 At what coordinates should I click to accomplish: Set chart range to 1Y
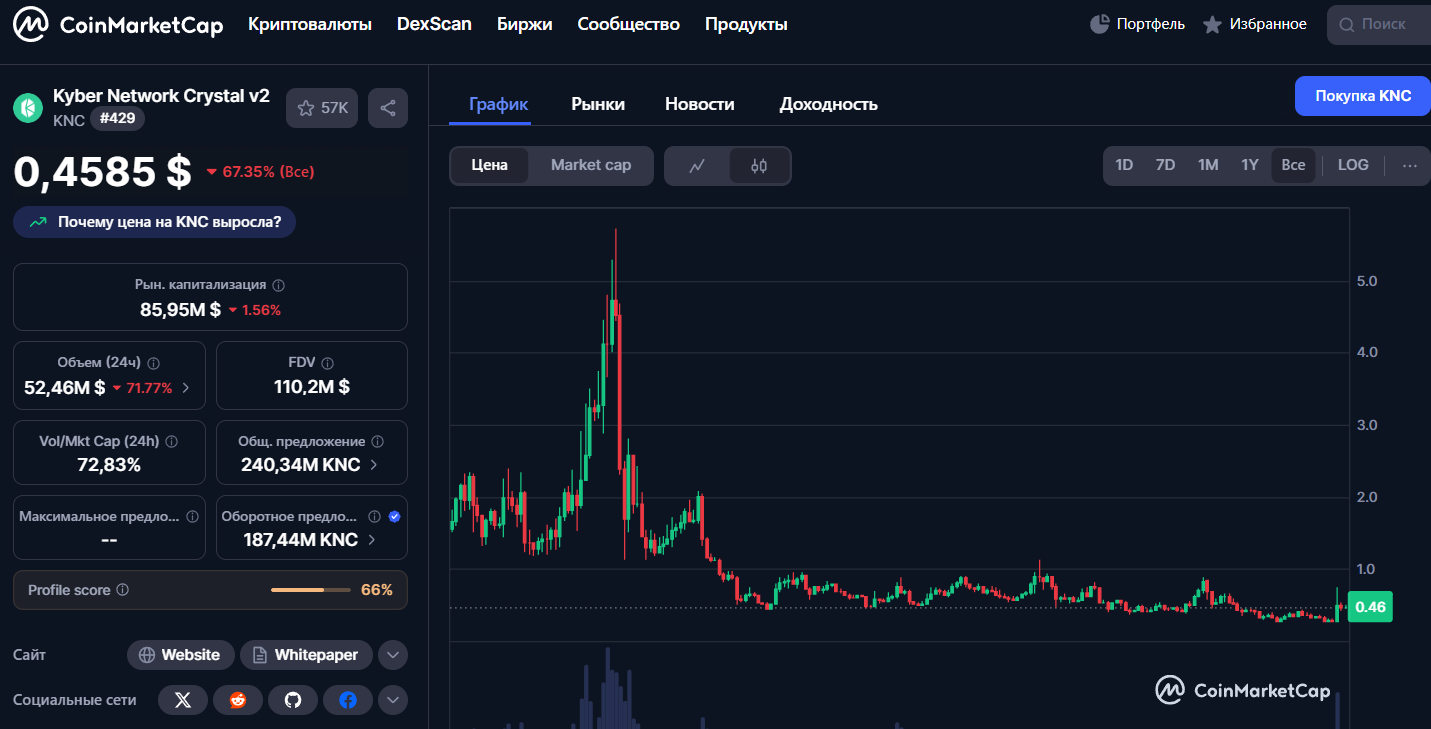pyautogui.click(x=1250, y=165)
